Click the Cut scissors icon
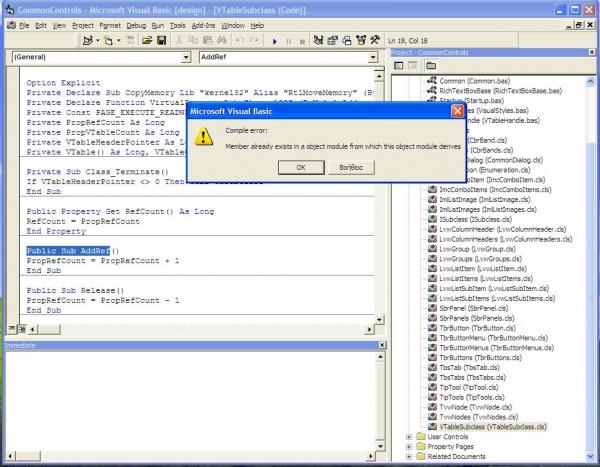 coord(179,40)
